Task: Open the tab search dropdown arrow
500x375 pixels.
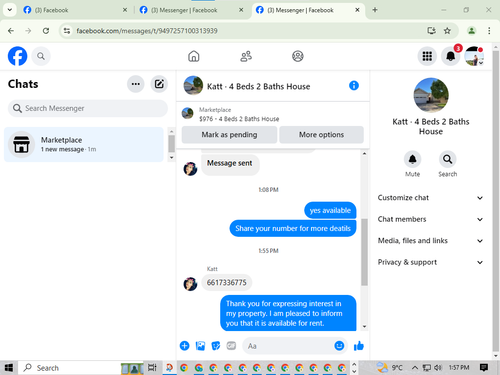Action: [10, 10]
